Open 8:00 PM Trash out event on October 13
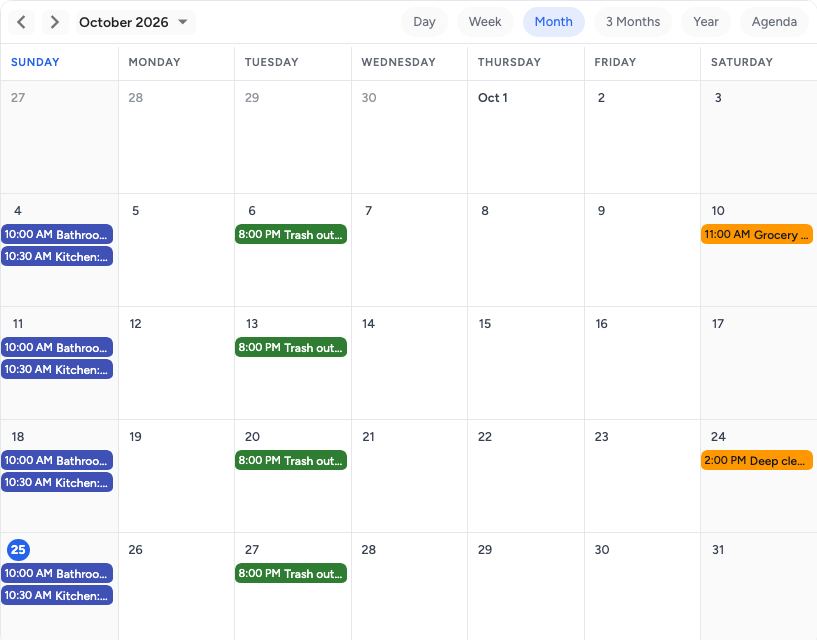 (291, 348)
